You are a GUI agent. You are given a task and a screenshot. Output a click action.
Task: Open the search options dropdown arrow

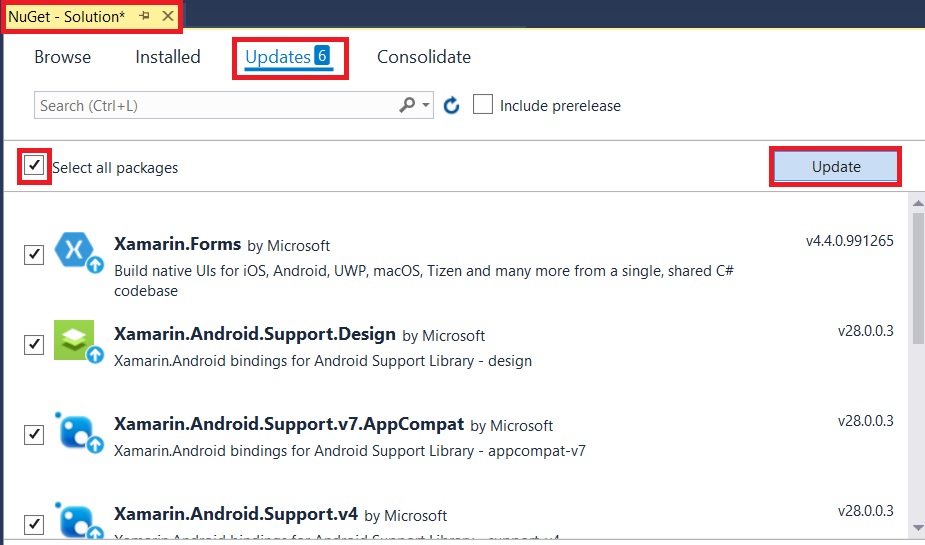[x=426, y=106]
